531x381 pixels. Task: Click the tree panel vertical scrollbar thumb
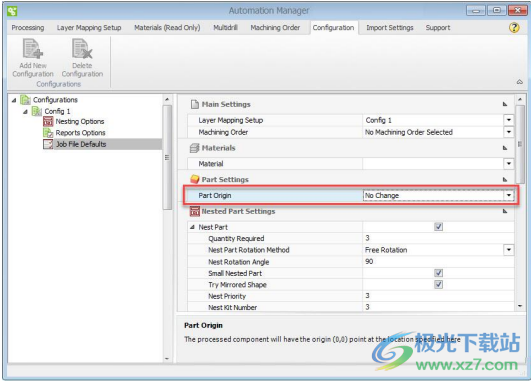click(167, 157)
